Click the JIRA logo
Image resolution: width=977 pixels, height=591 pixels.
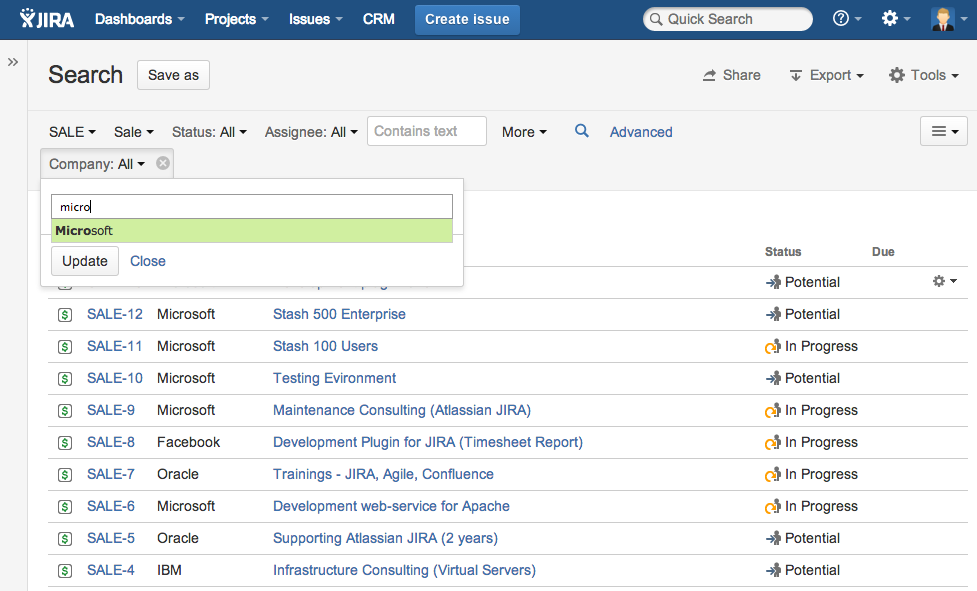[47, 19]
